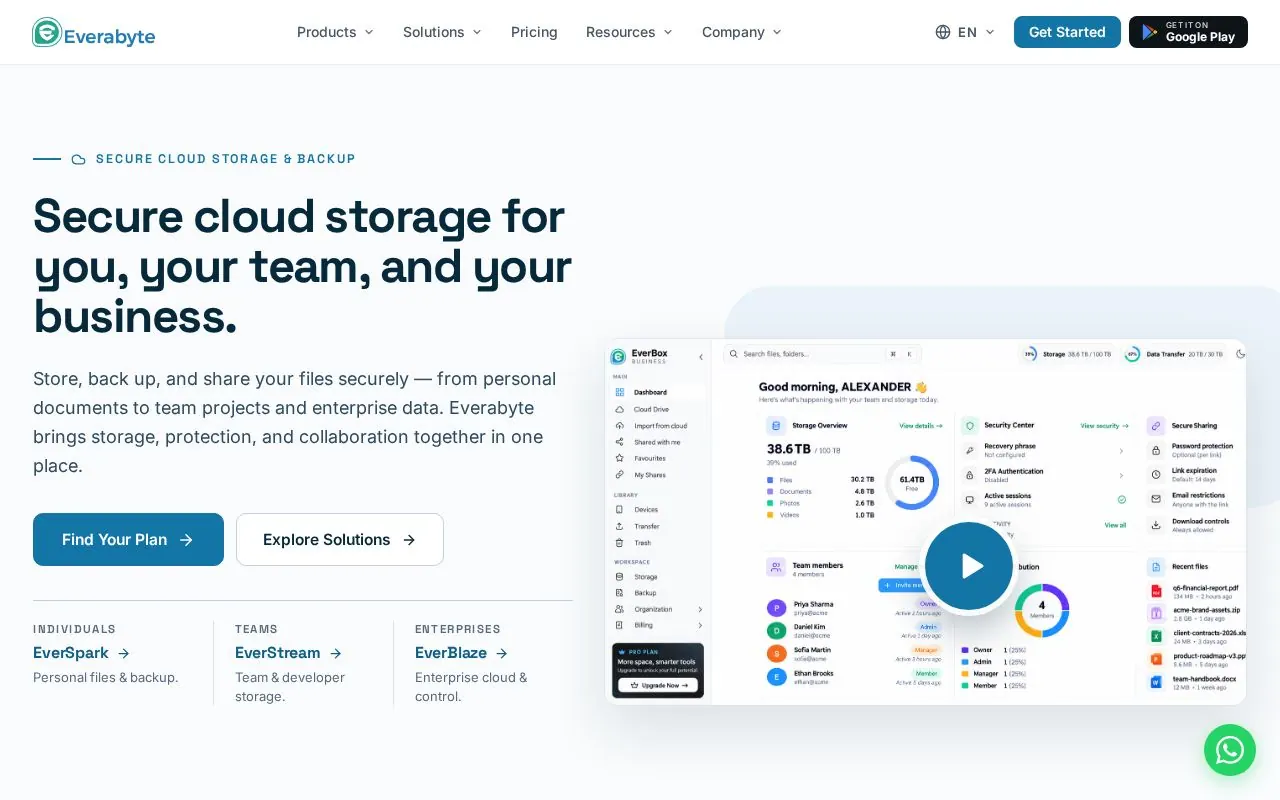Click the "Secure Cloud Storage & Backup" label
Viewport: 1280px width, 800px height.
(226, 159)
